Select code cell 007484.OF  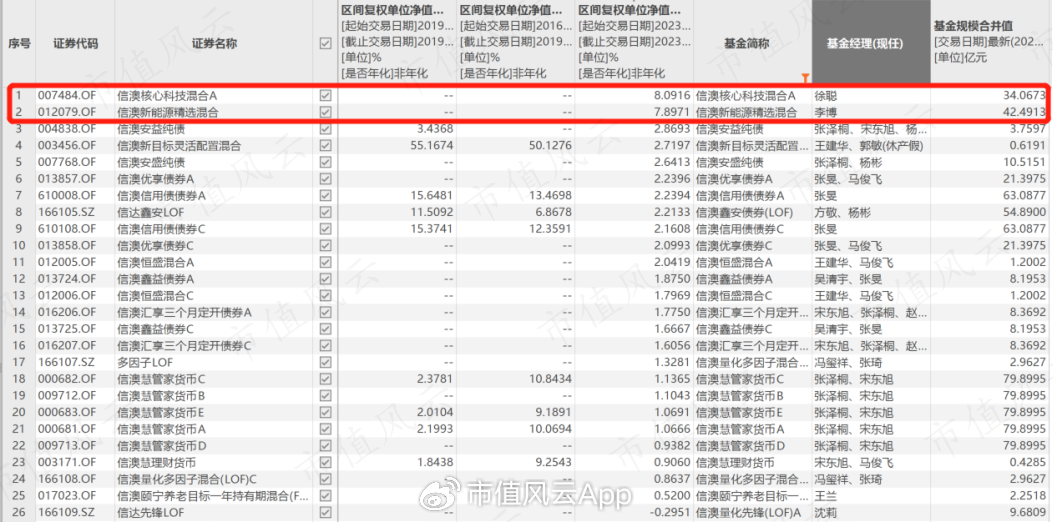coord(67,95)
